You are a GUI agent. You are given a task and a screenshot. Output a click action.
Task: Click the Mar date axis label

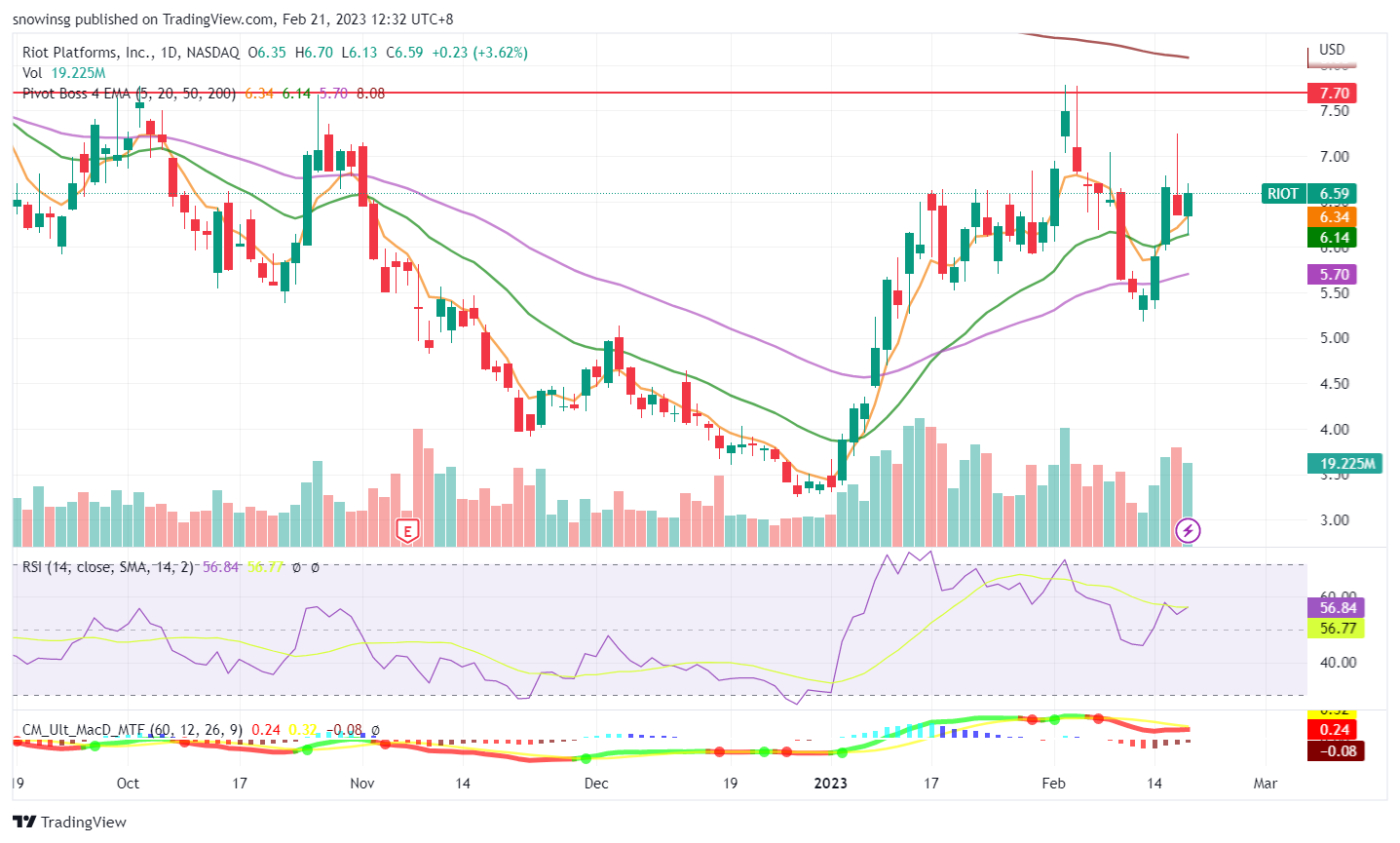click(1265, 783)
